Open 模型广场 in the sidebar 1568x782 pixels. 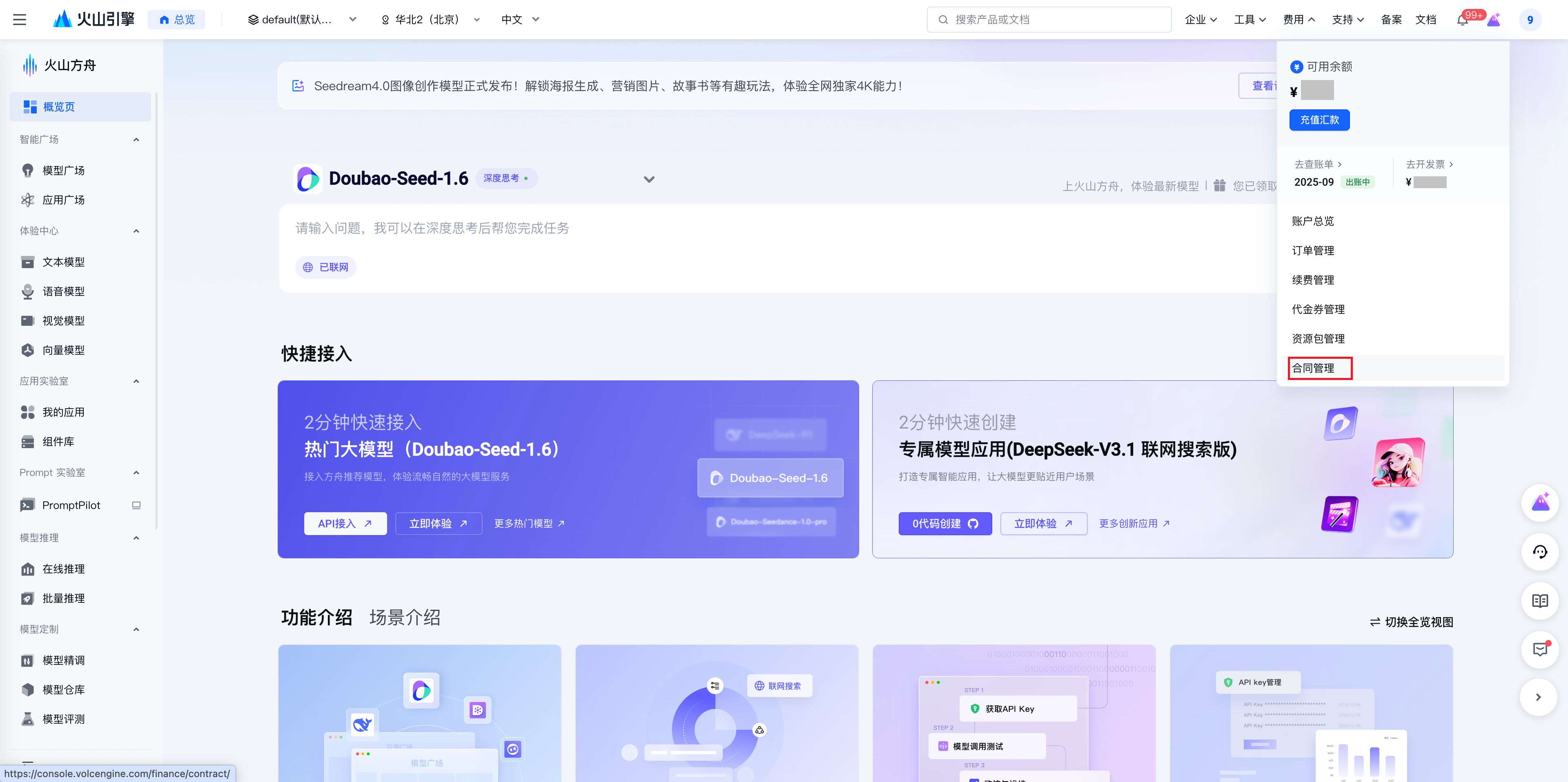pyautogui.click(x=63, y=170)
